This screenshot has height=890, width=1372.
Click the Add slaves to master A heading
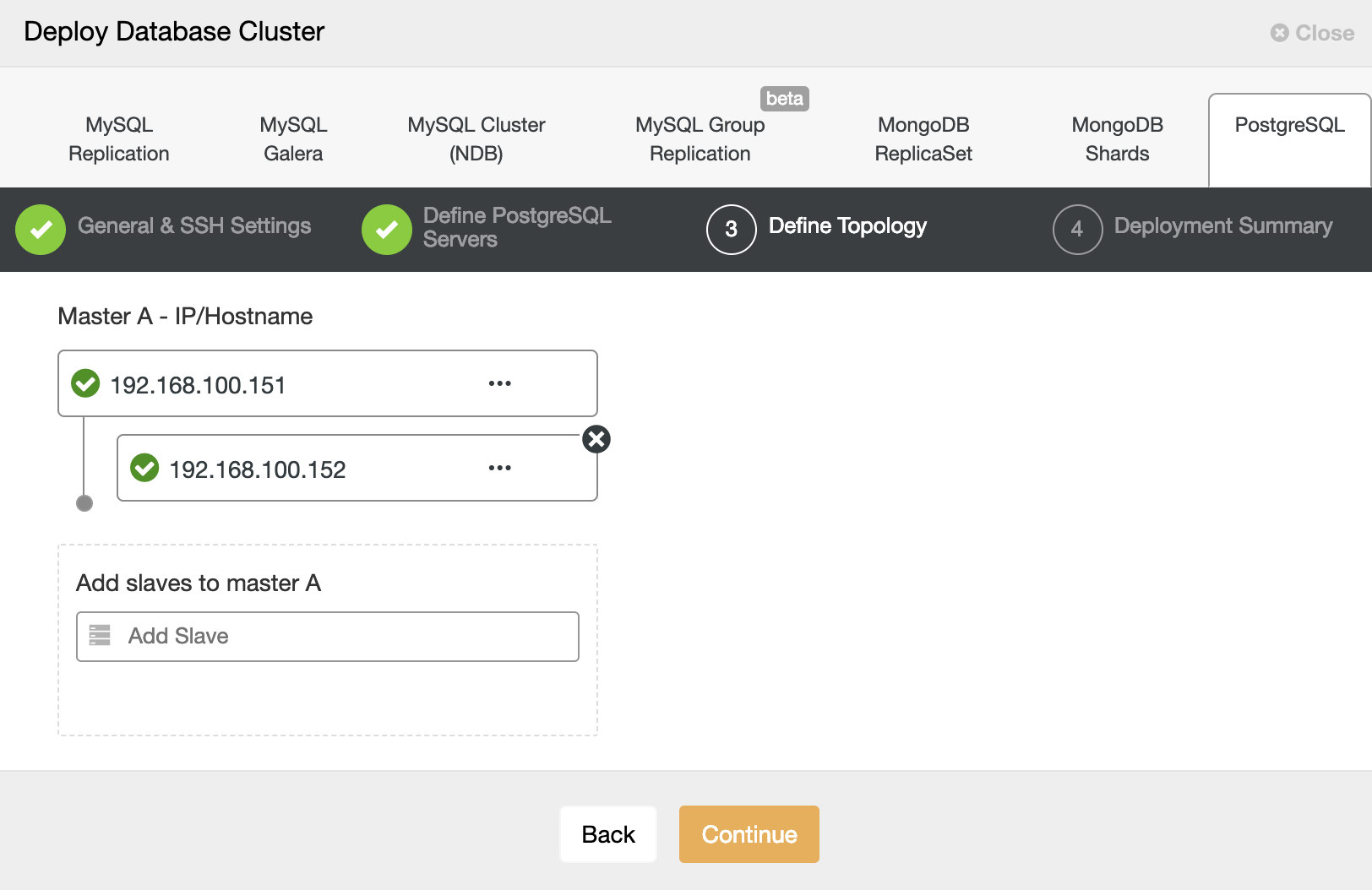pos(199,583)
